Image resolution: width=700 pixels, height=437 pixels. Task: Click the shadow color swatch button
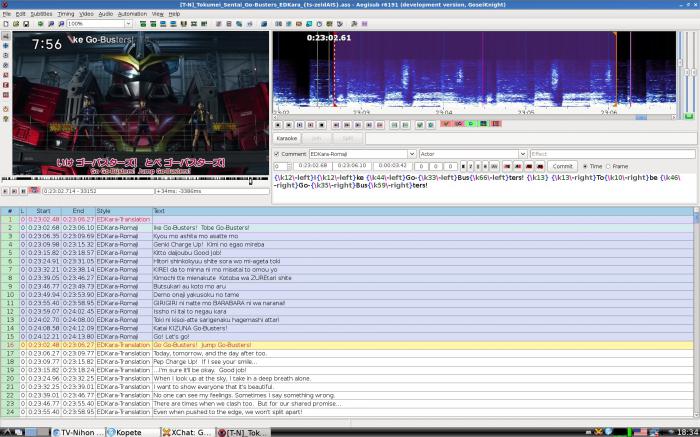[540, 166]
